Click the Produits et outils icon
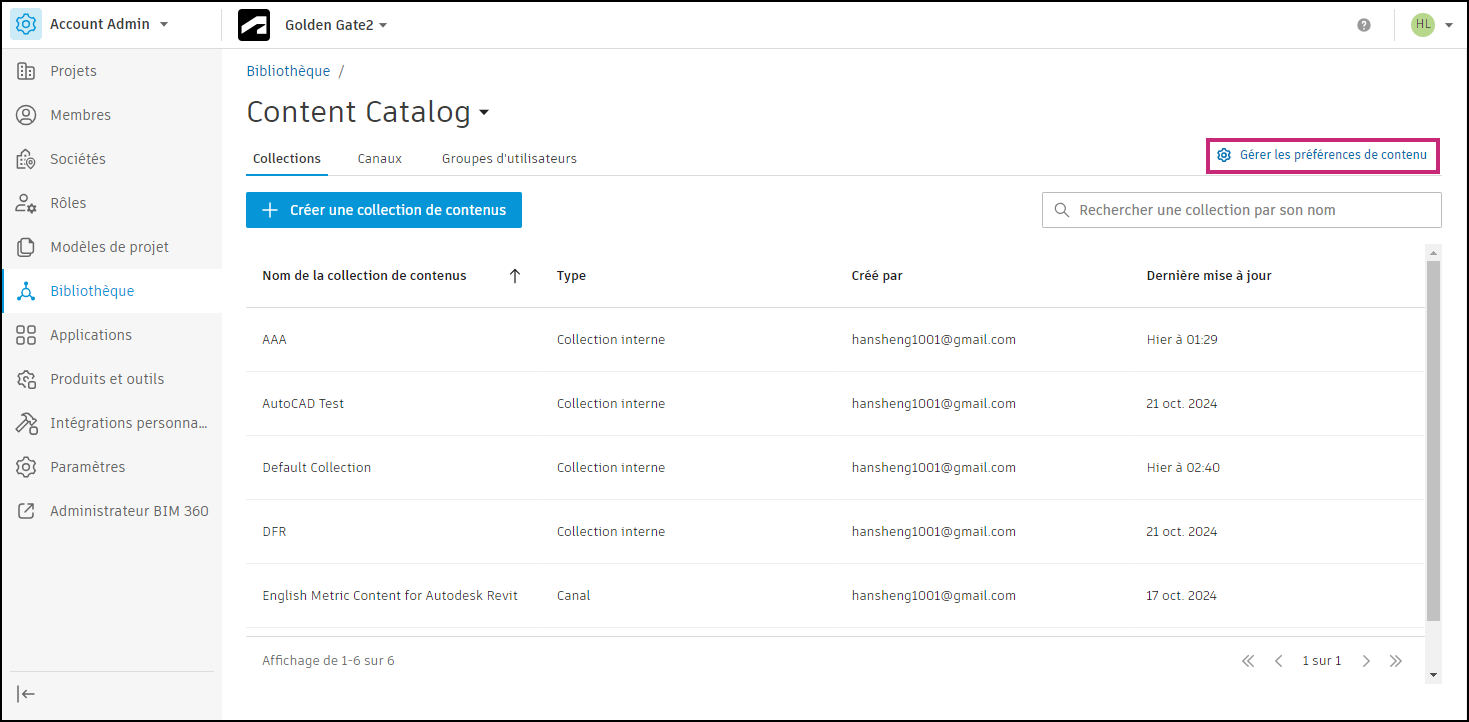Screen dimensions: 1469x722 pyautogui.click(x=26, y=379)
